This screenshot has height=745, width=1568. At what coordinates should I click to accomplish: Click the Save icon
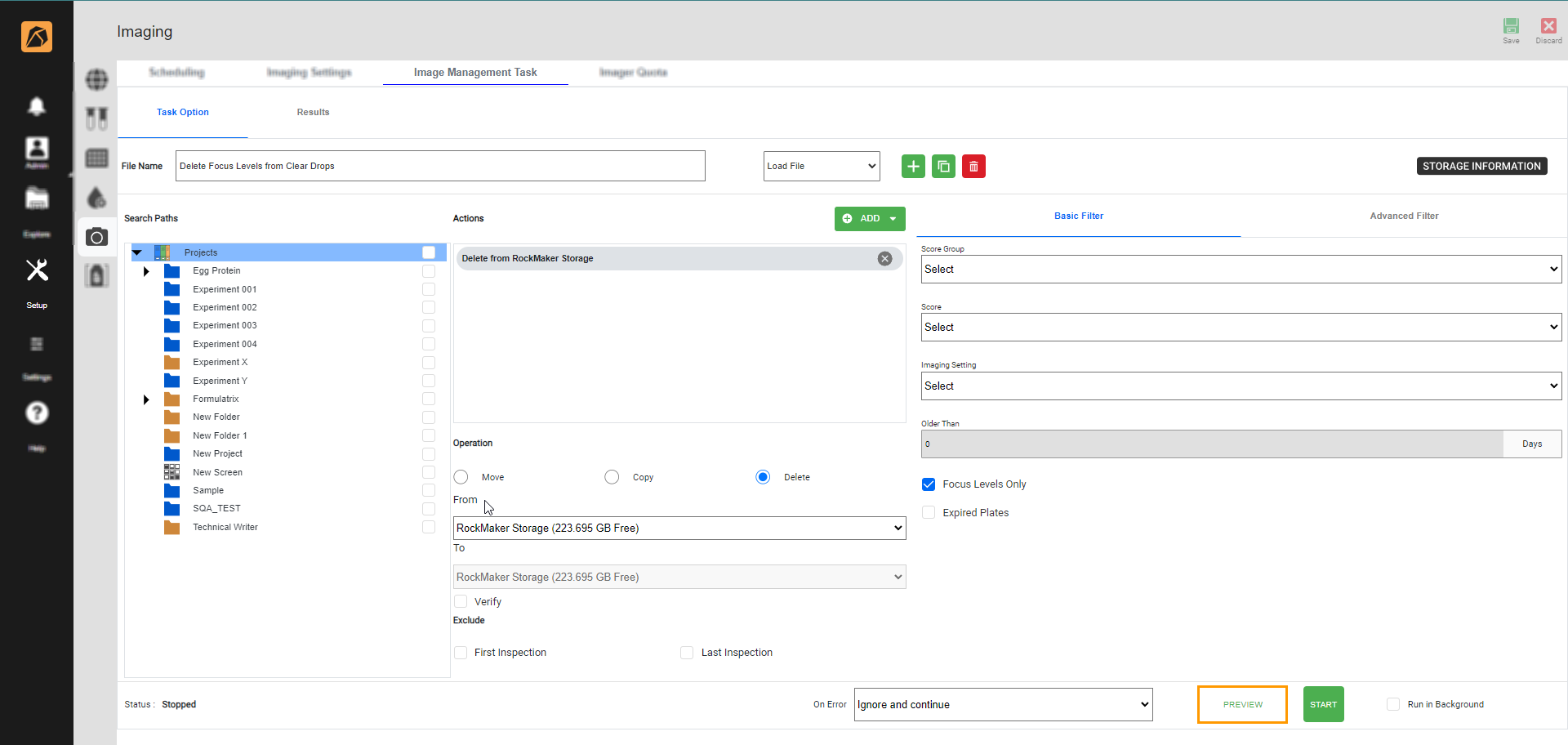[1511, 26]
